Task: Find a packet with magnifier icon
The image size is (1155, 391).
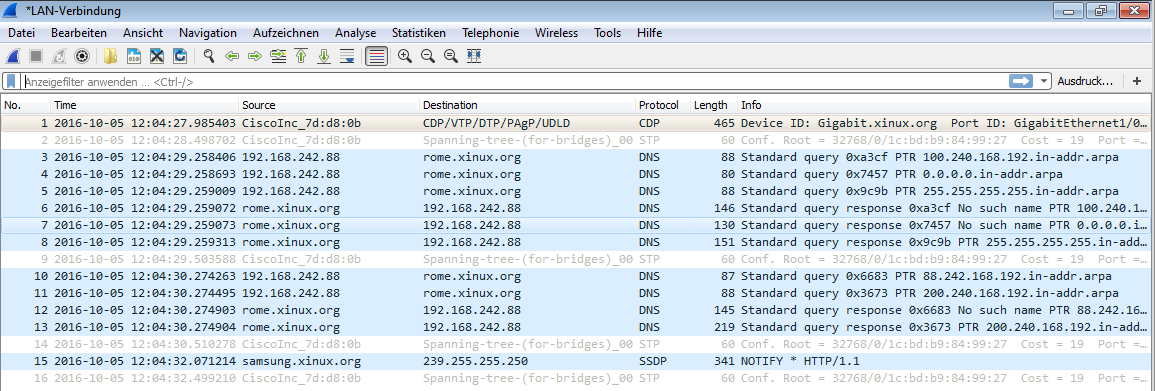Action: pyautogui.click(x=209, y=56)
